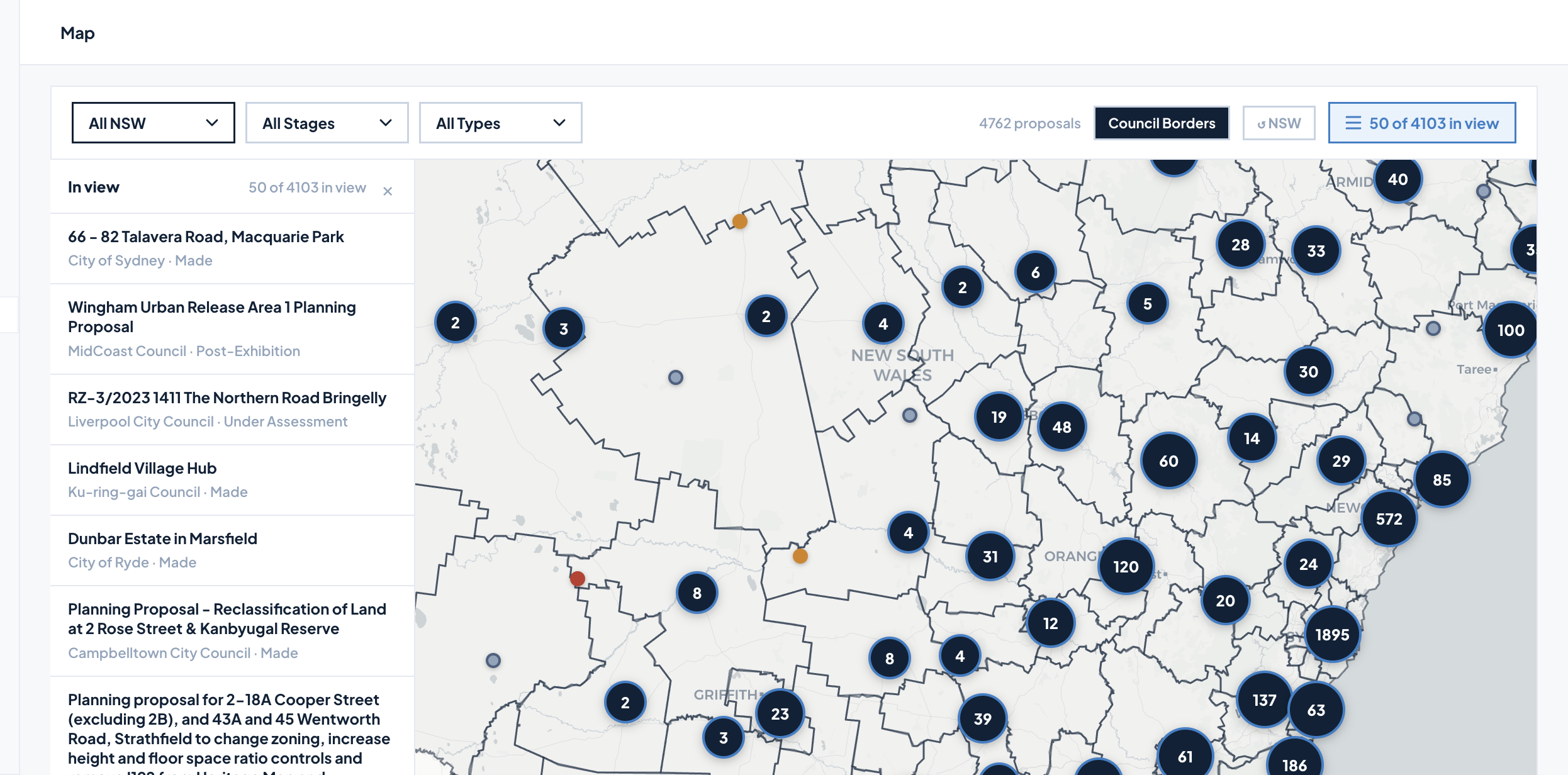Select the 48 cluster marker
Viewport: 1568px width, 775px height.
(1061, 427)
